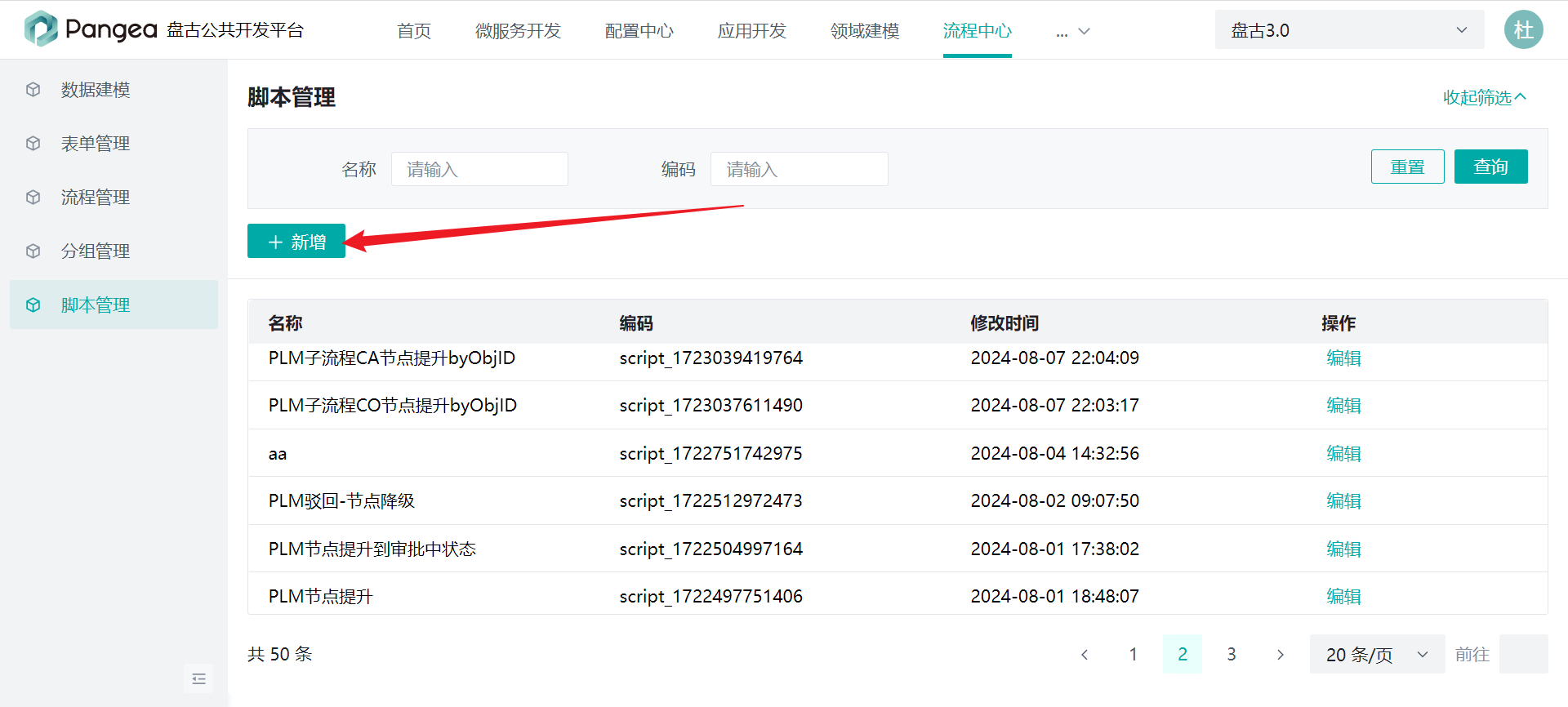
Task: Click the 查询 button
Action: (1490, 167)
